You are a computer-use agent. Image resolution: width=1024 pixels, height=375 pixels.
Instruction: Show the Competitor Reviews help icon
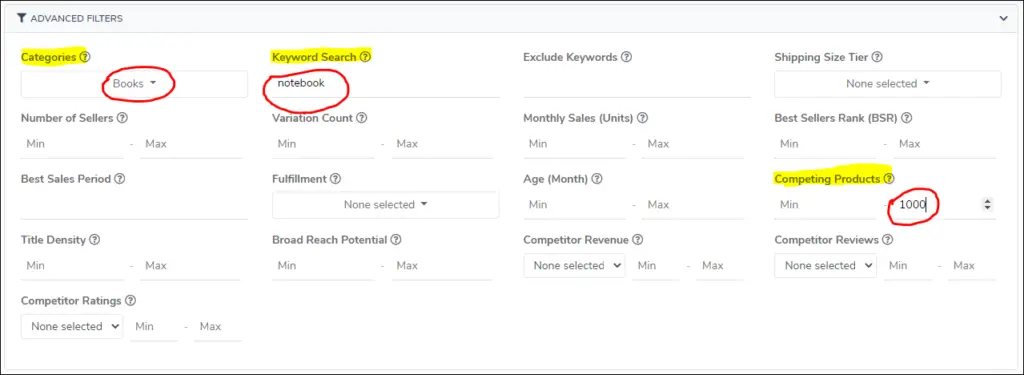point(887,240)
